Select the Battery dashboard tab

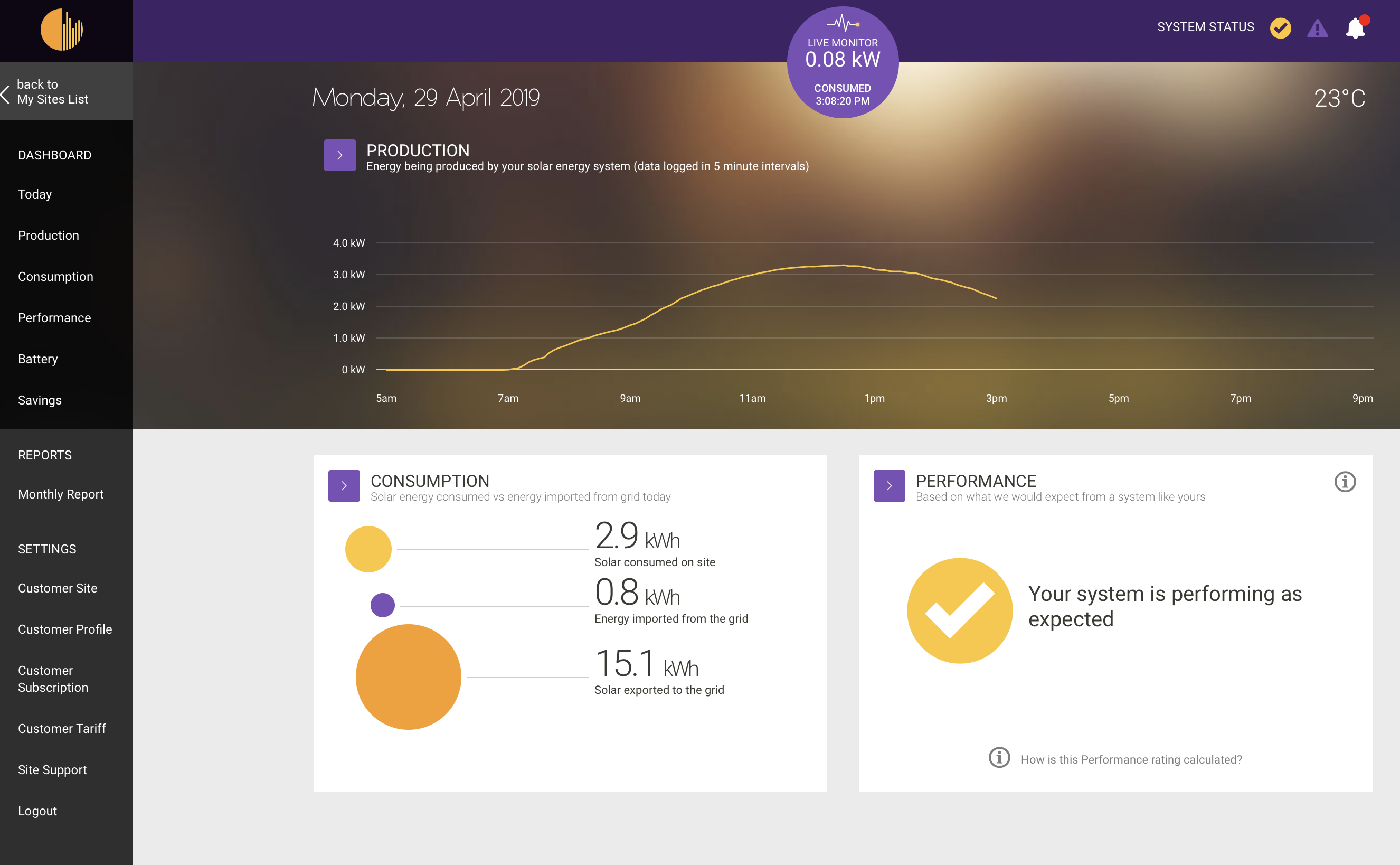[x=38, y=358]
